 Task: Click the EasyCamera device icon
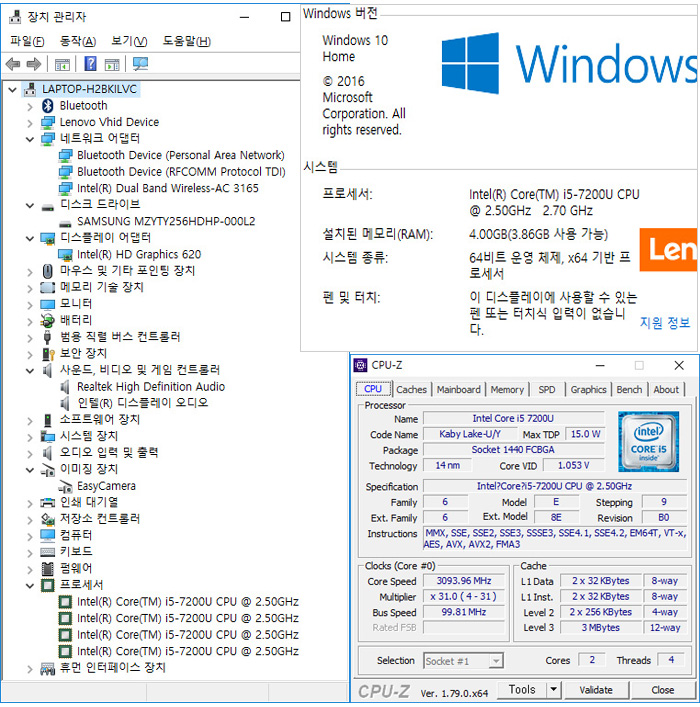pos(65,486)
